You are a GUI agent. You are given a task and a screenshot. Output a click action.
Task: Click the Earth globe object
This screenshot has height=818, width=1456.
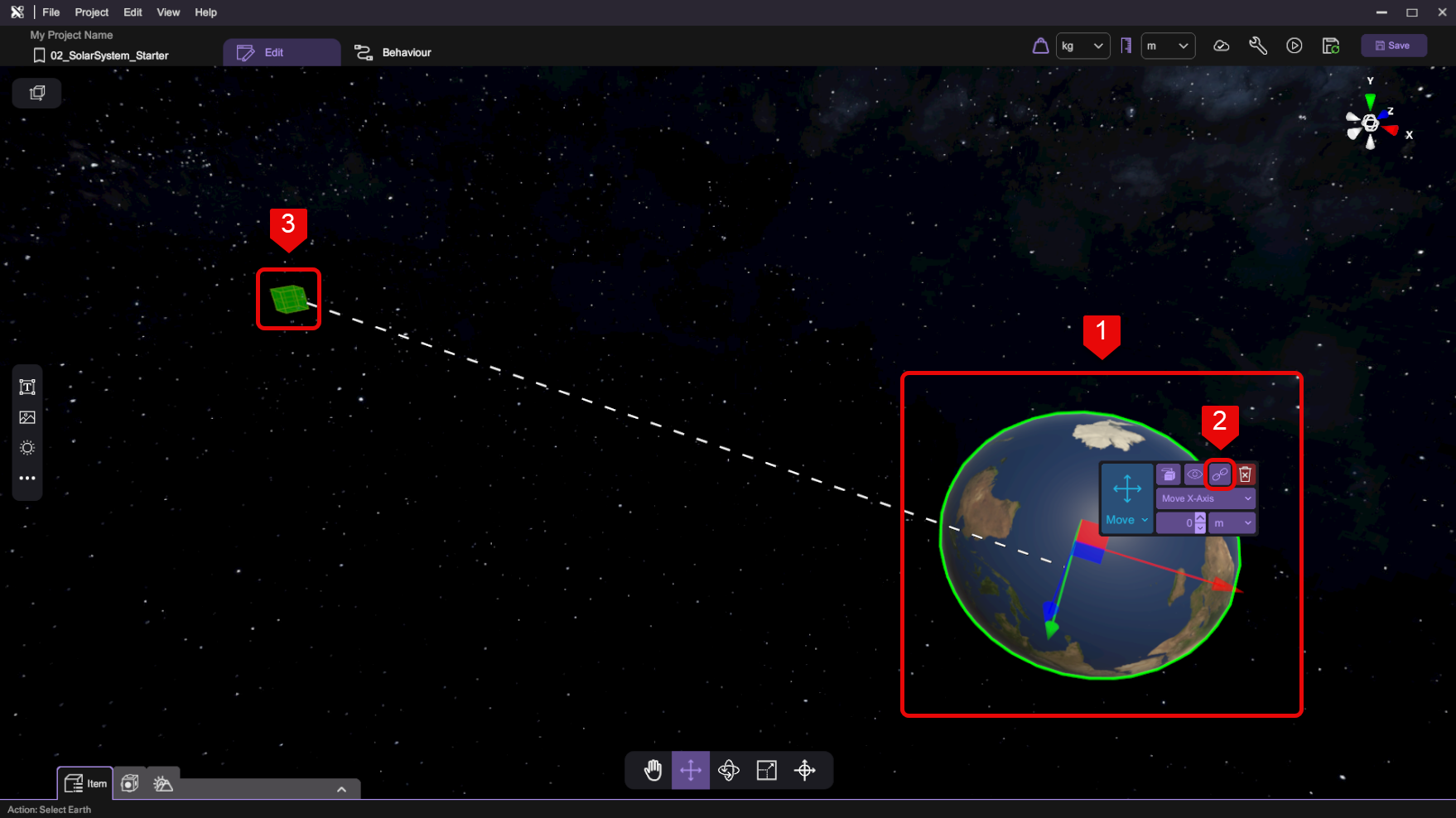click(x=1090, y=545)
